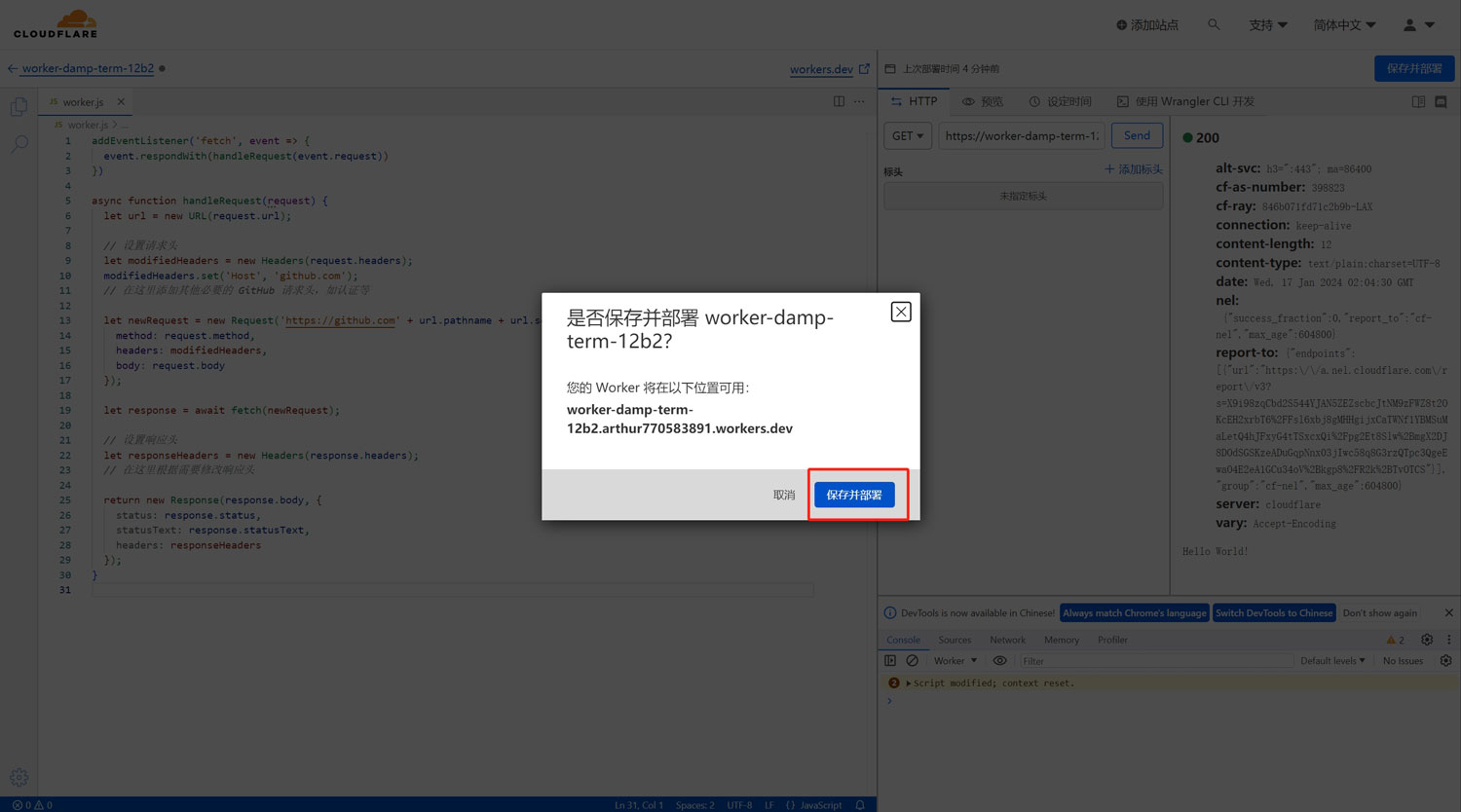Select the Profiler DevTools tab

pos(1112,640)
